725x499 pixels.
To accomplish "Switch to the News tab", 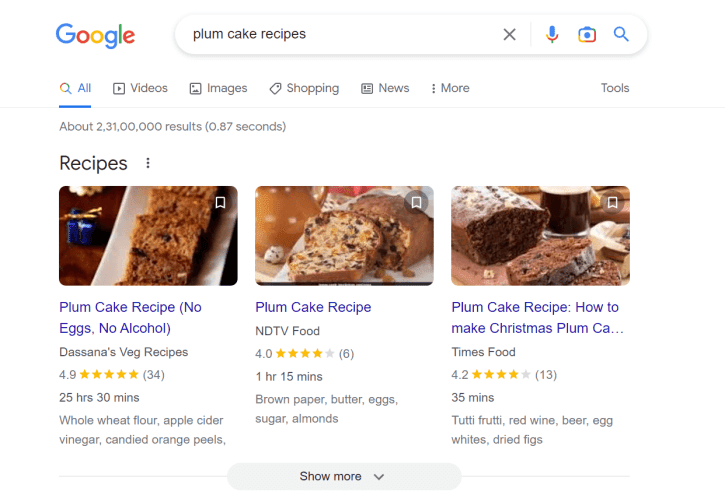I will pos(385,88).
